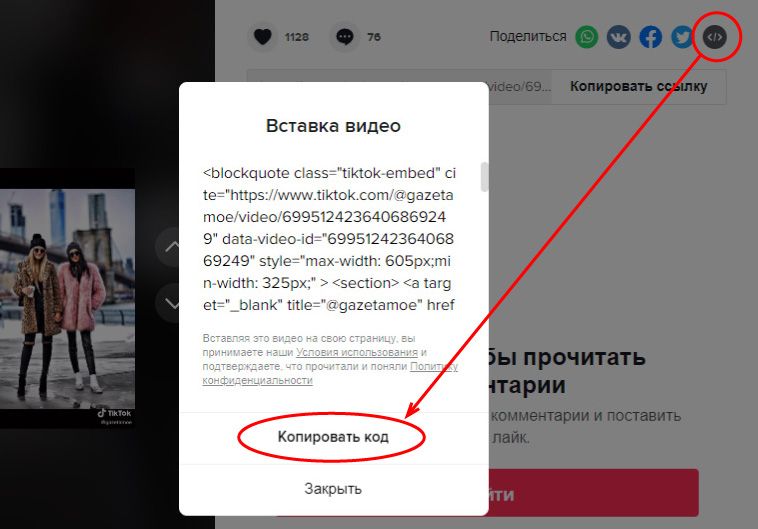
Task: Click the heart like icon
Action: point(263,37)
